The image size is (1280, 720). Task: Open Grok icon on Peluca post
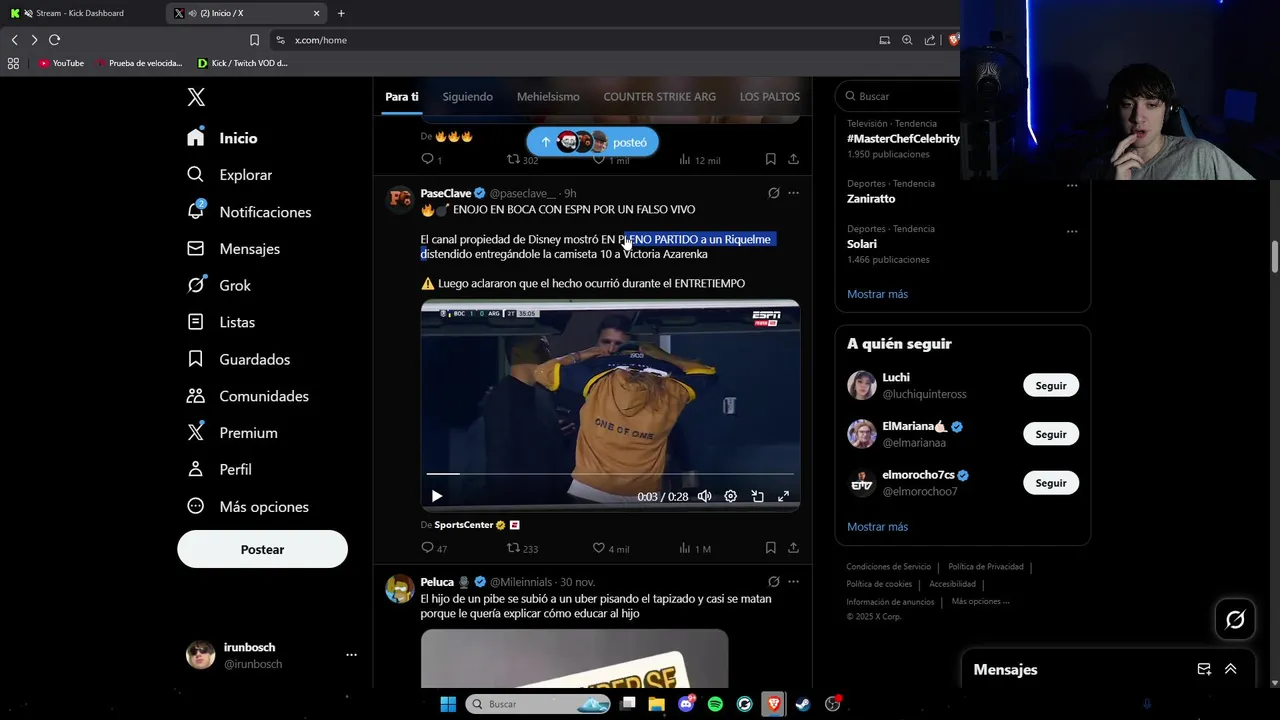pyautogui.click(x=773, y=582)
